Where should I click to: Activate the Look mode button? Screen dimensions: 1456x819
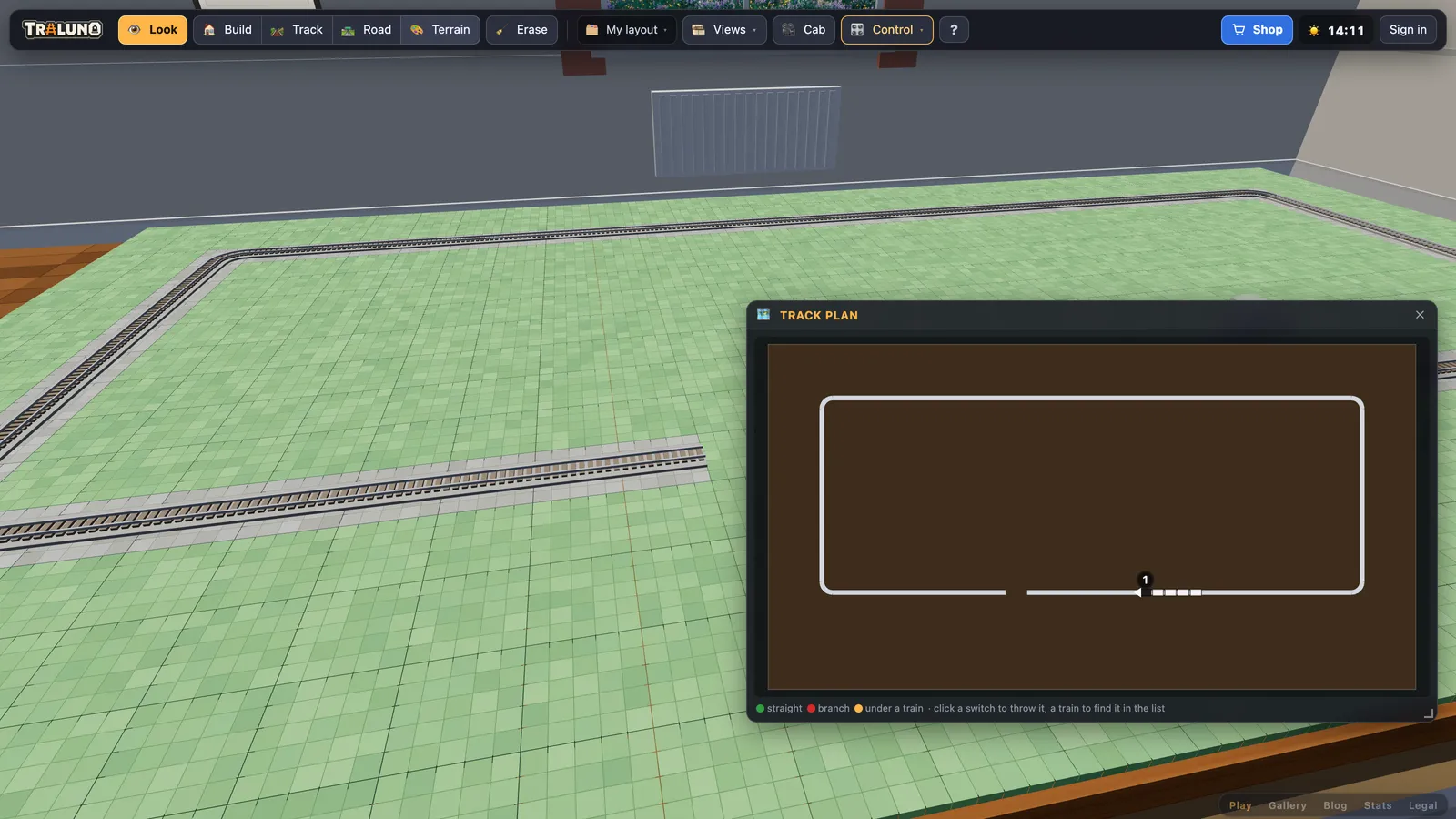[153, 30]
